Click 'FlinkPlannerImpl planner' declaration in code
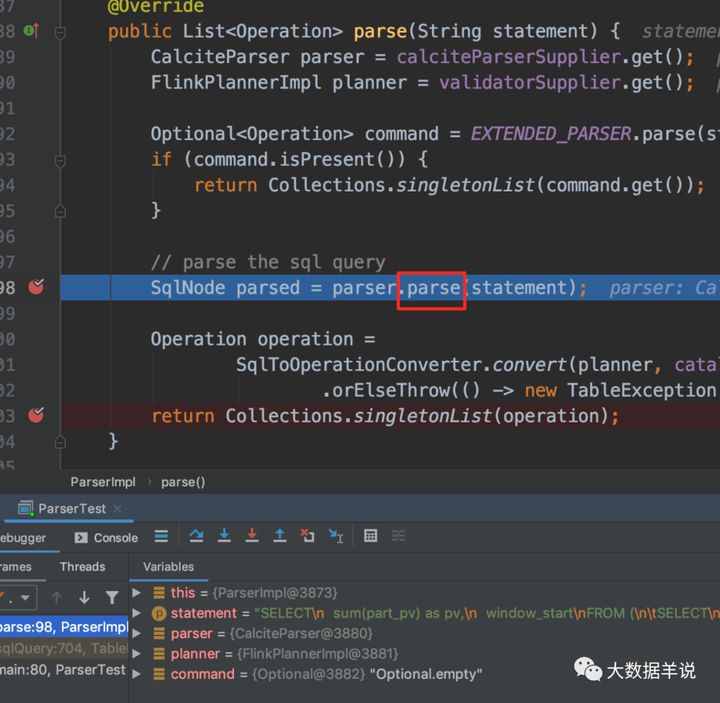Image resolution: width=720 pixels, height=703 pixels. (279, 83)
